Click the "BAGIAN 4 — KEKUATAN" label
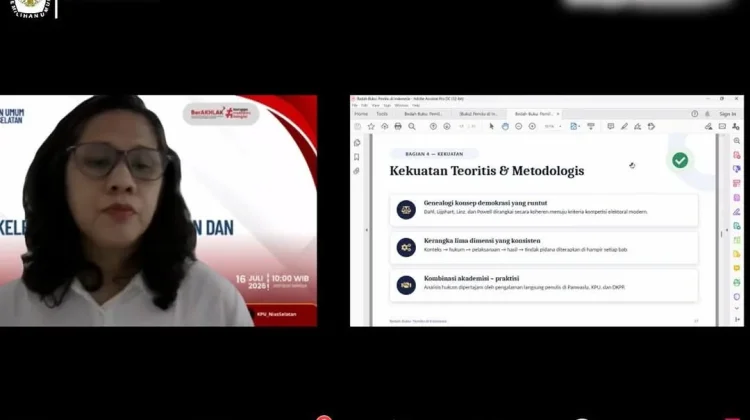 [434, 154]
